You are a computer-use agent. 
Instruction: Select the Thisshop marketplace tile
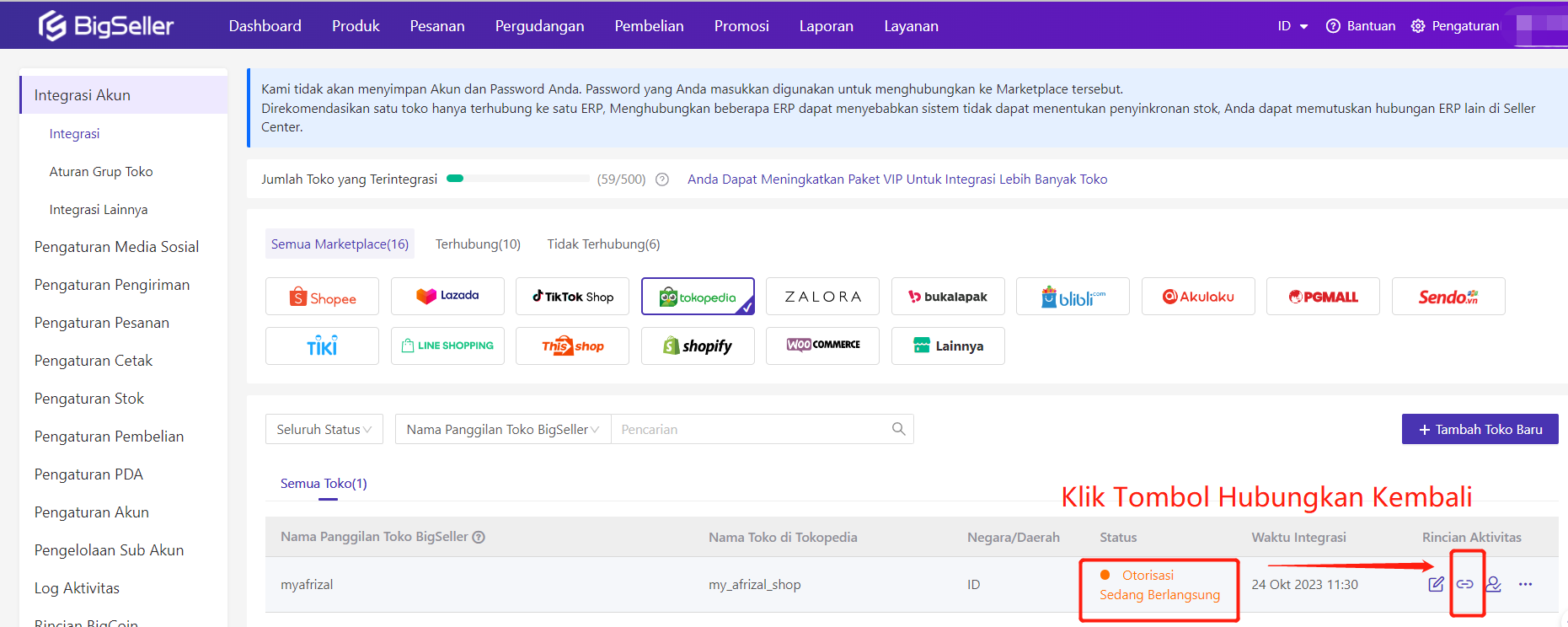(572, 346)
